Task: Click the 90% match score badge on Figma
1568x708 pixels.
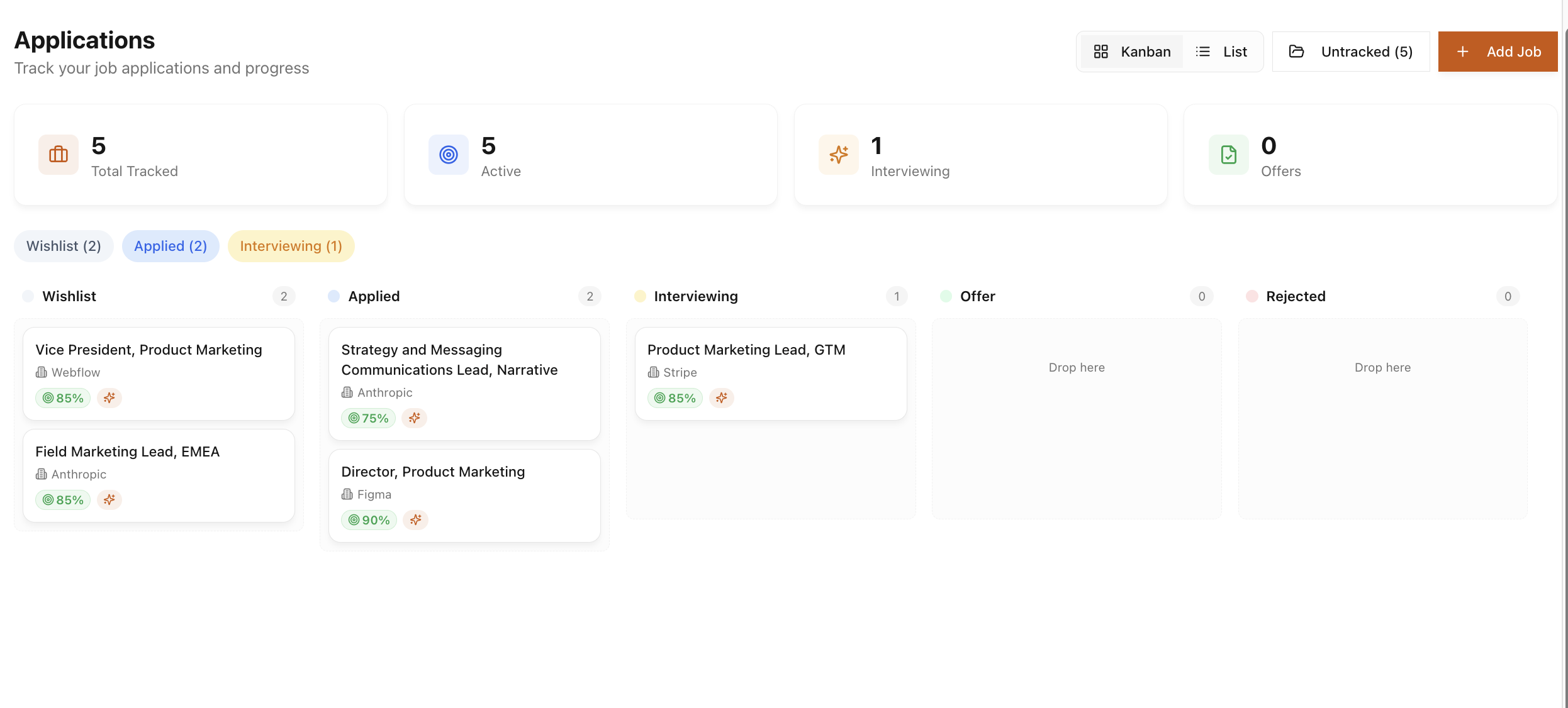Action: [369, 520]
